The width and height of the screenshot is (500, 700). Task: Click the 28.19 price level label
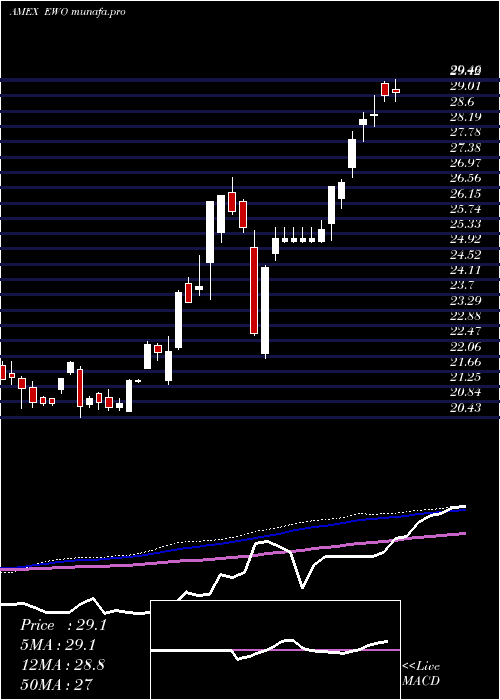tap(465, 117)
